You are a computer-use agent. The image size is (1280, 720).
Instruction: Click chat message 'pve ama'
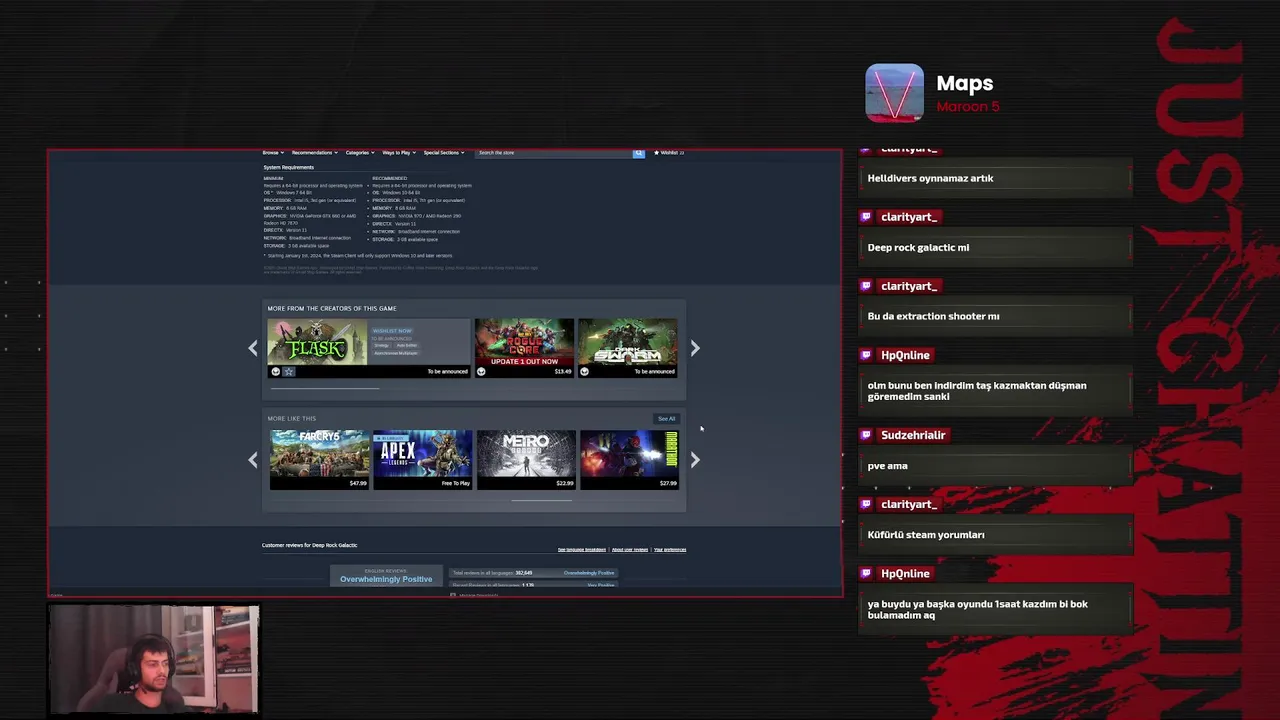tap(888, 466)
